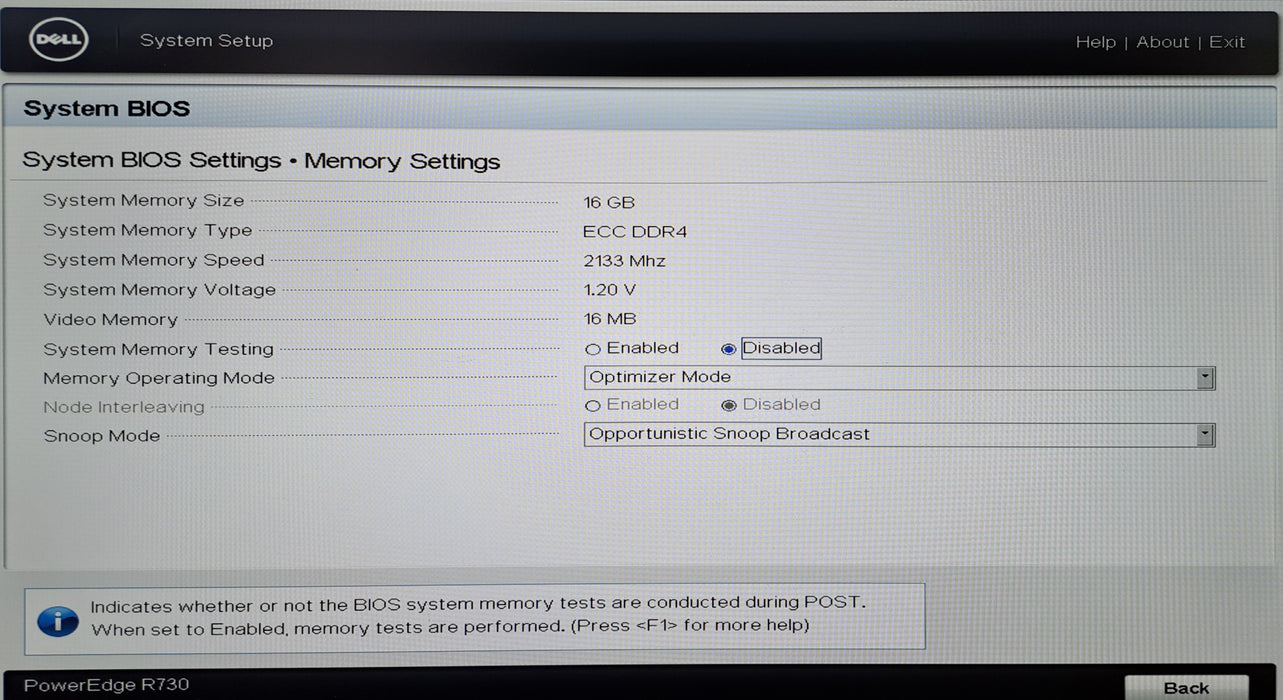
Task: Click the Node Interleaving label
Action: coord(123,407)
